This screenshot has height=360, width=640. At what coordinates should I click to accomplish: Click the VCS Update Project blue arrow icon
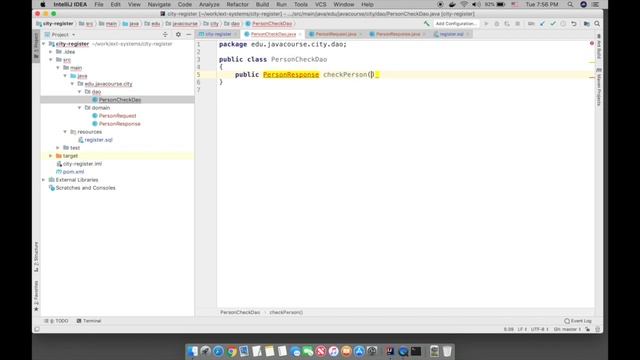(x=542, y=24)
